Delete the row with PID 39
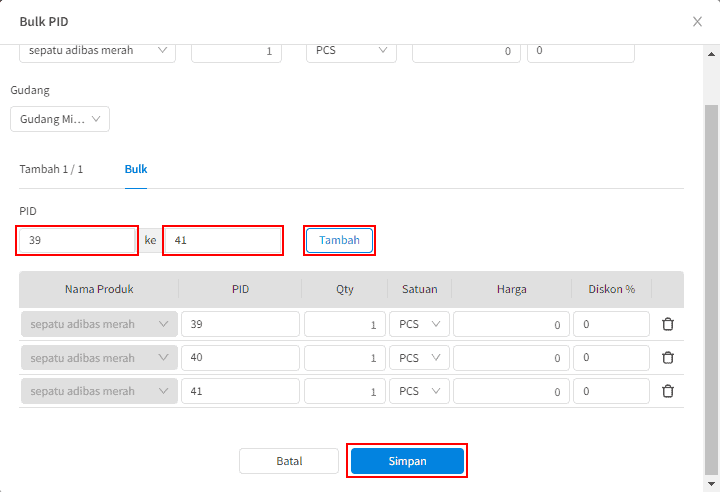 click(668, 324)
